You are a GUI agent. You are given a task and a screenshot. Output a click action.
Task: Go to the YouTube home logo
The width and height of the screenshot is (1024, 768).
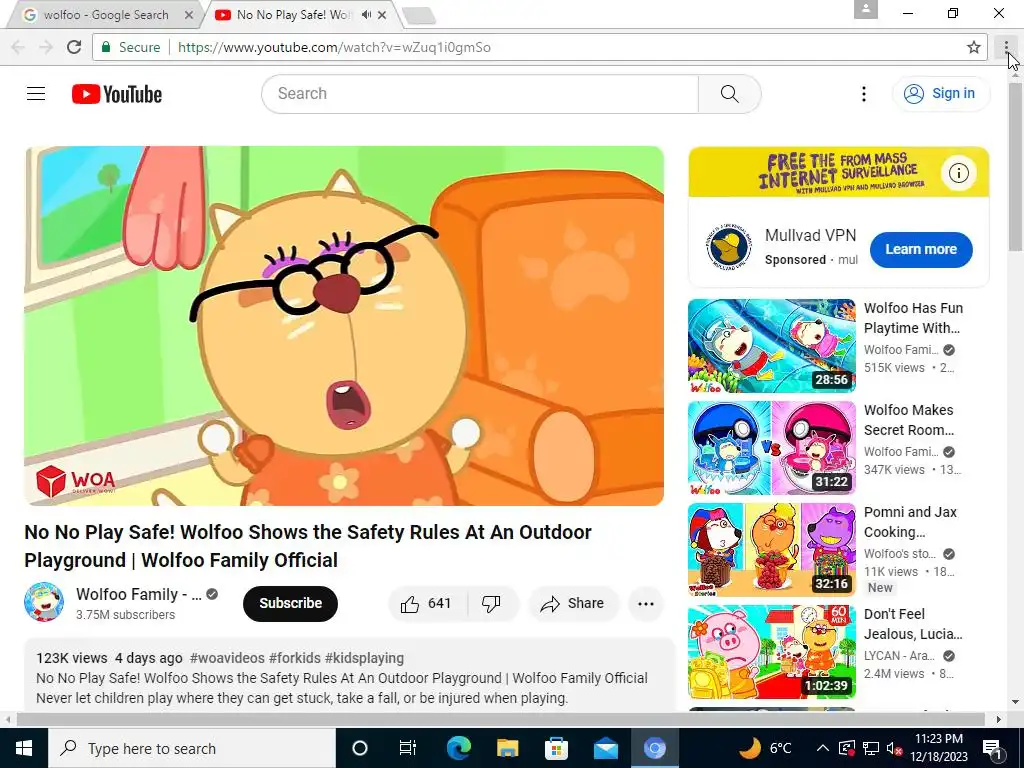click(x=117, y=94)
